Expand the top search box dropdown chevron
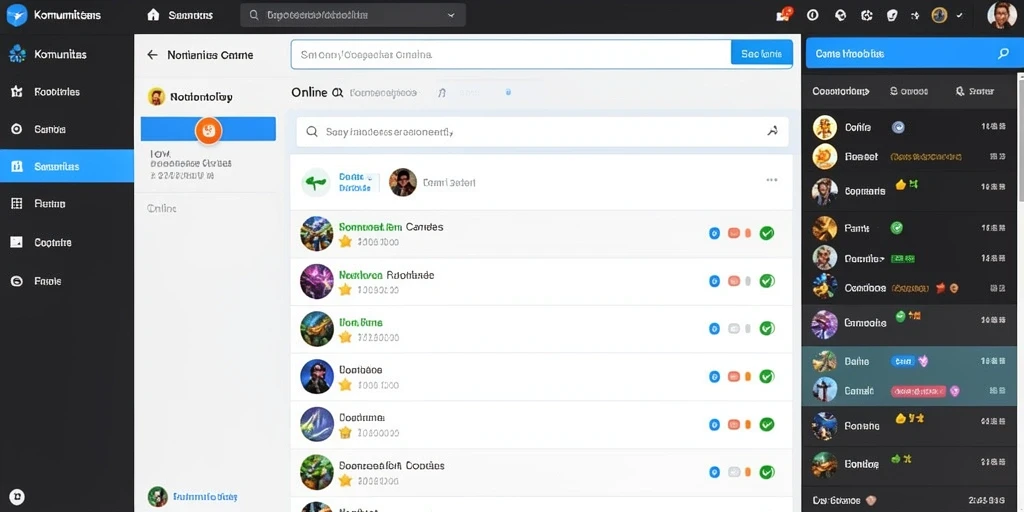 (451, 15)
